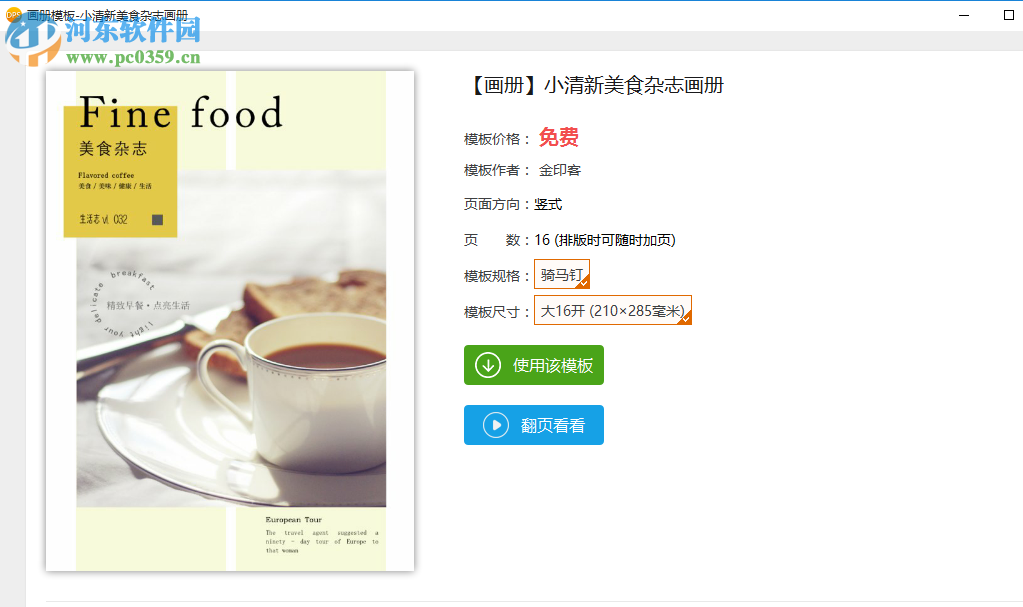Click the yellow 美食杂志 block on the cover
The image size is (1023, 607).
(120, 171)
